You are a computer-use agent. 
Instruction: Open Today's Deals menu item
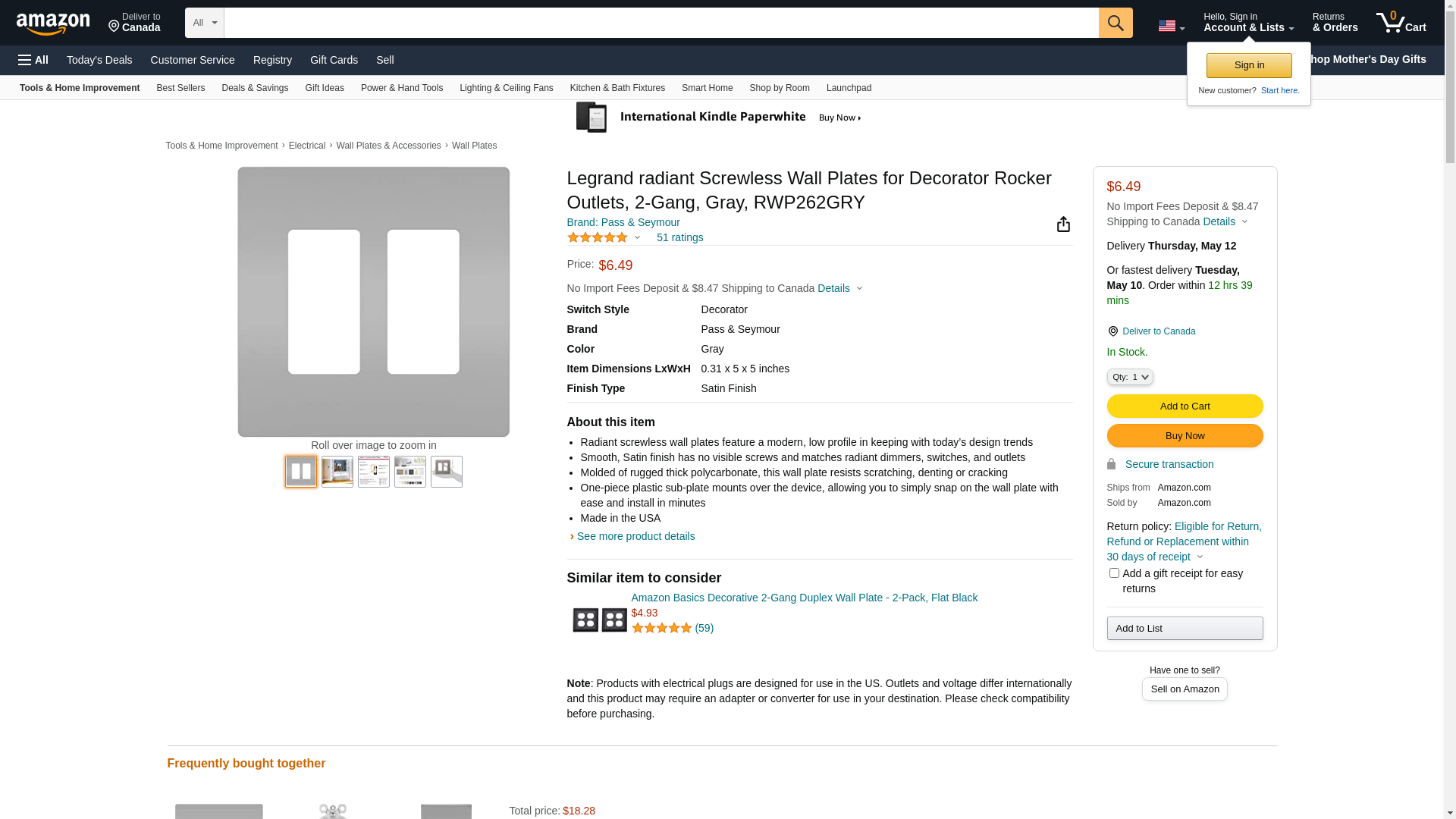tap(99, 60)
